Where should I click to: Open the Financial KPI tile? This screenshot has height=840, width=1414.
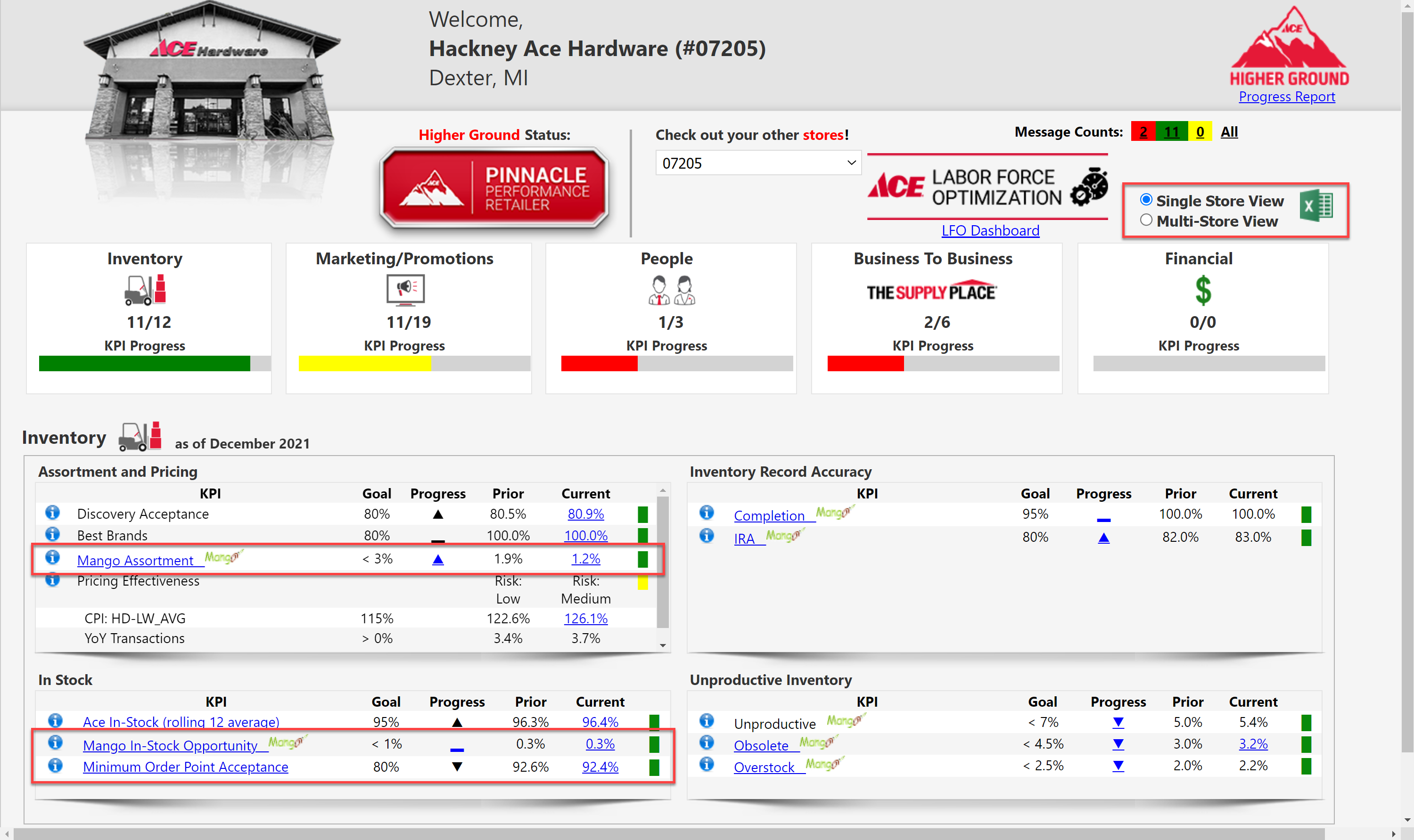[1203, 318]
